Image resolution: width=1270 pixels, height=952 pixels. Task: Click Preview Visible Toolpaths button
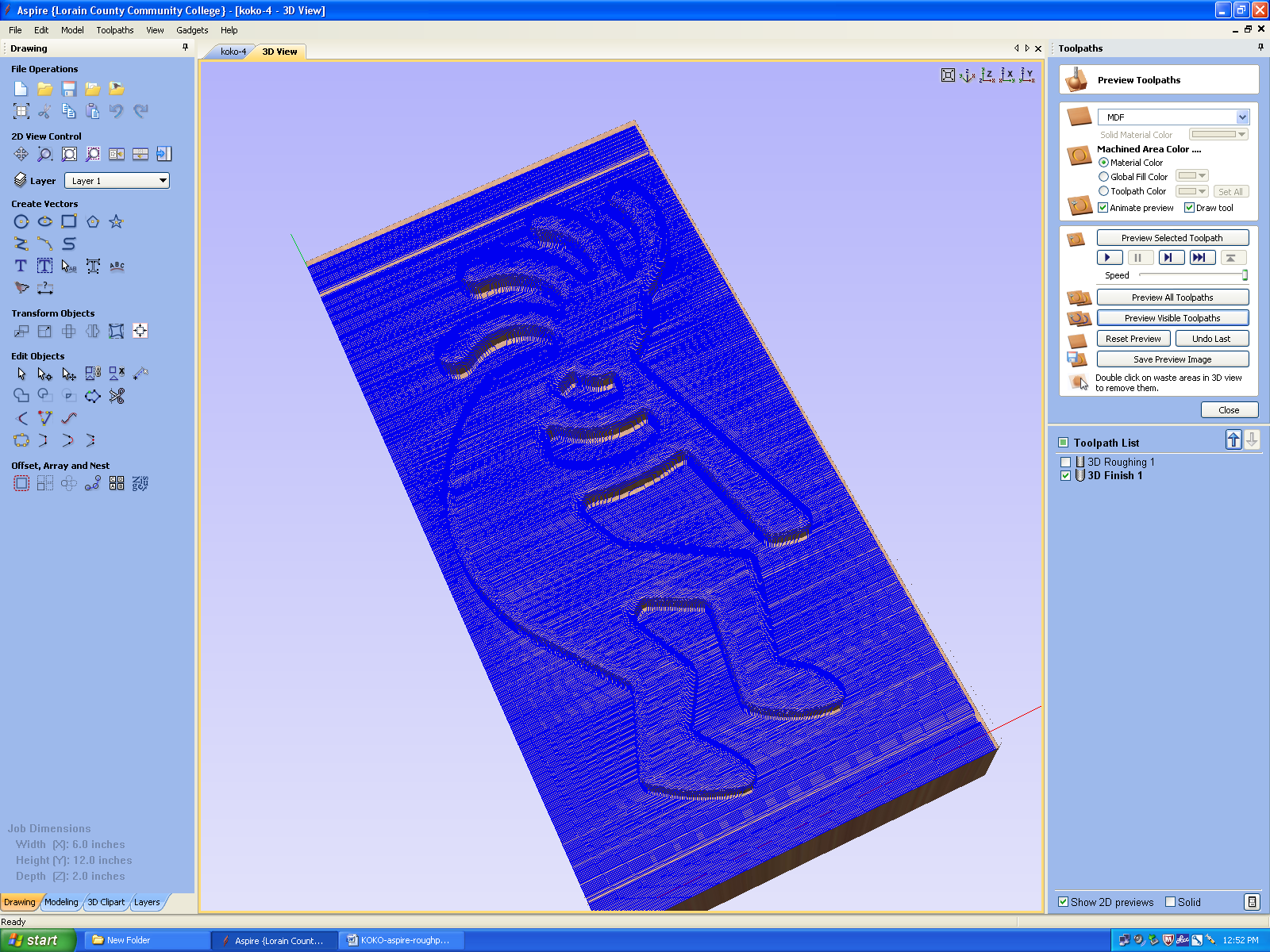[x=1172, y=318]
